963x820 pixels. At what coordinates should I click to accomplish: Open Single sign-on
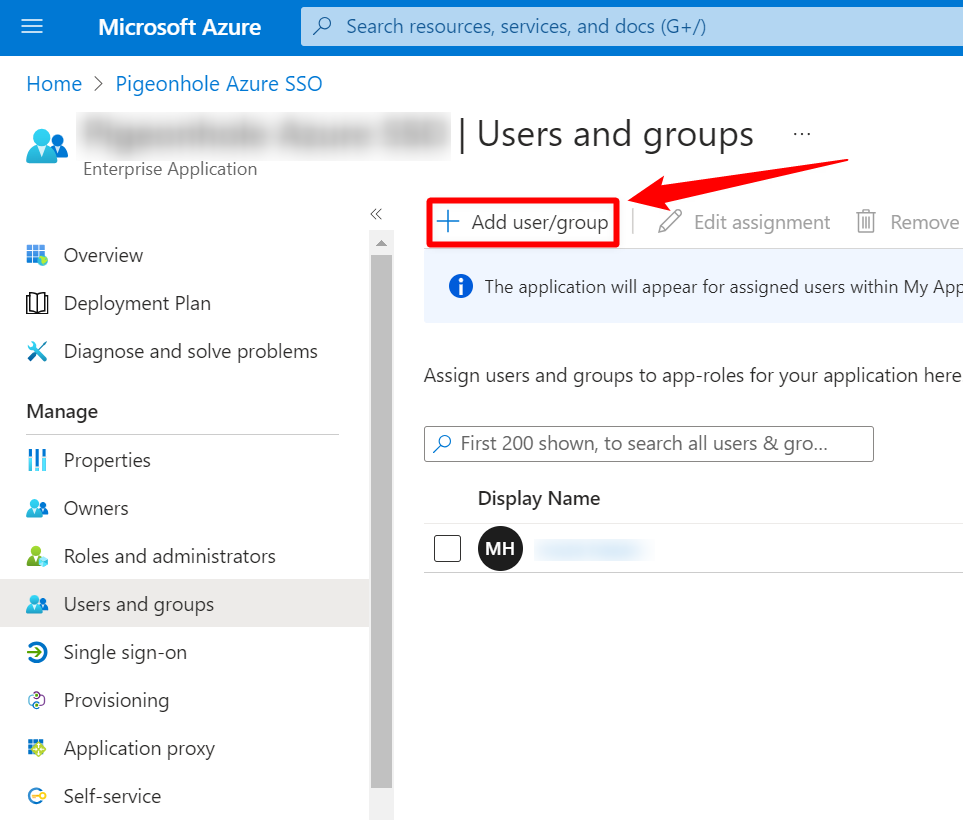click(125, 652)
